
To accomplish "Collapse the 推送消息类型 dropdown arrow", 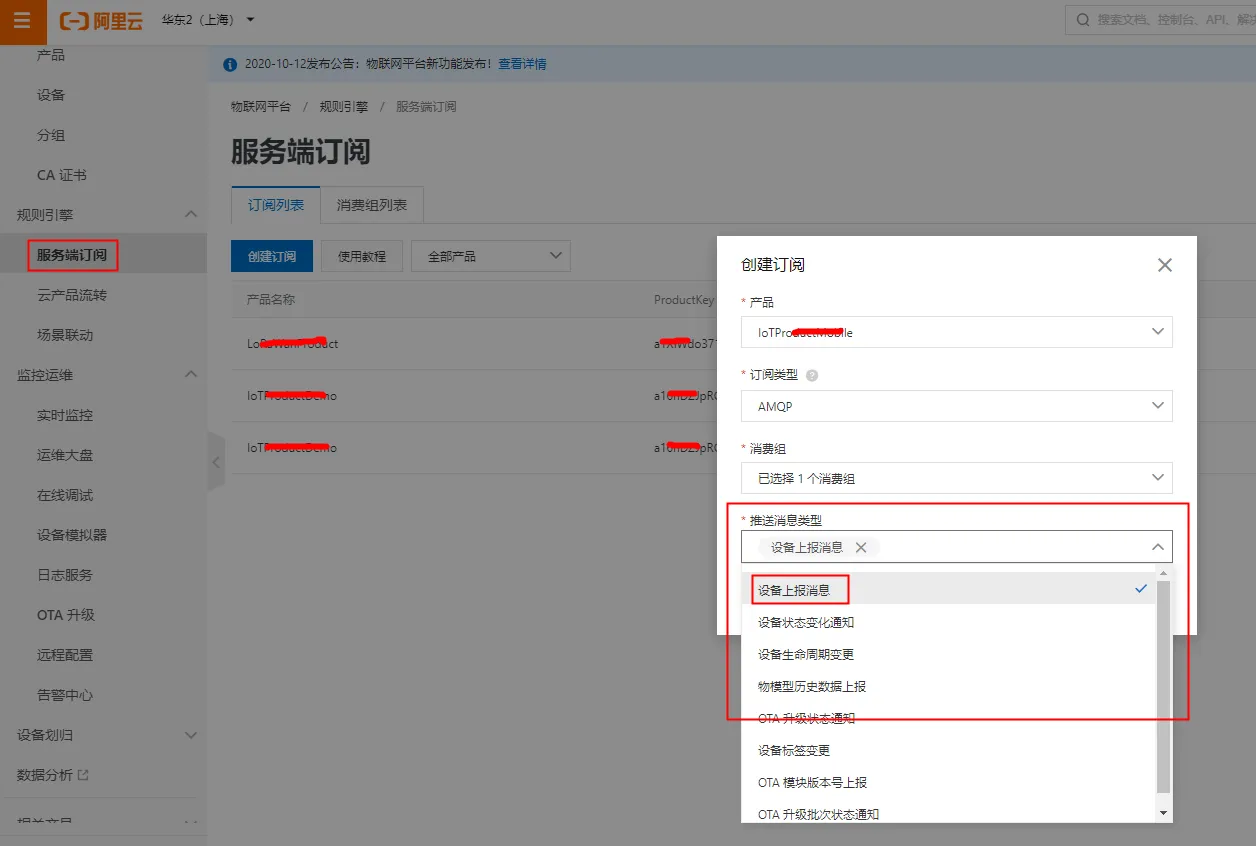I will click(x=1158, y=547).
